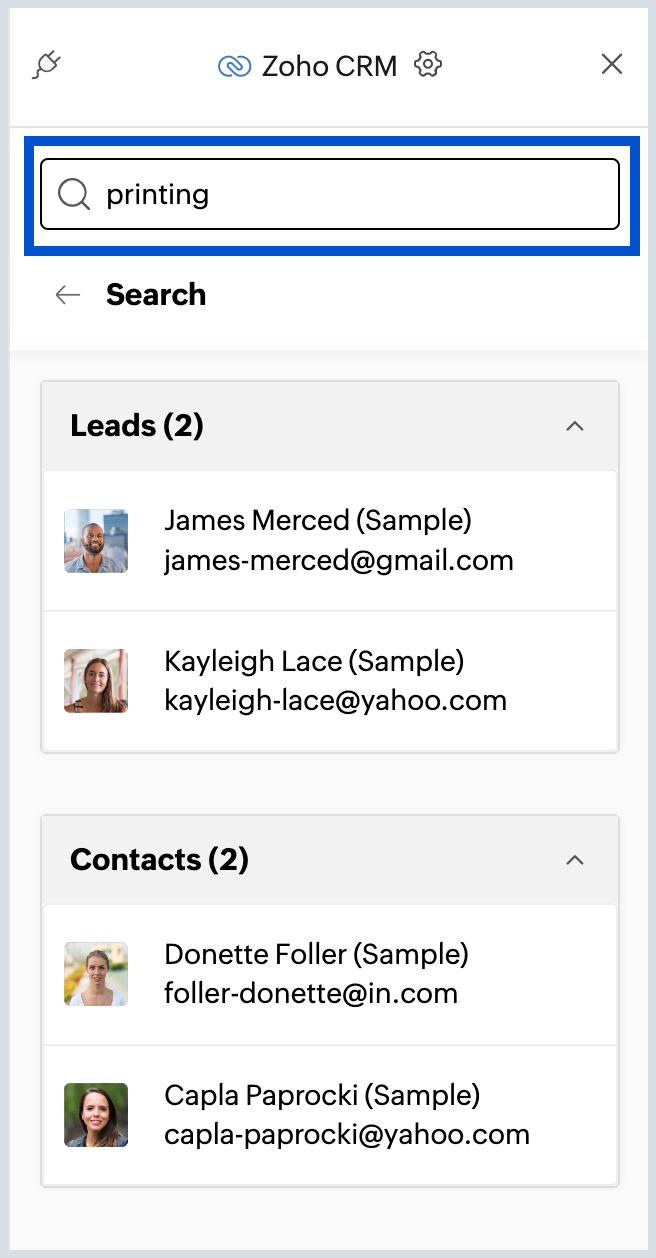Open Capla Paprocki (Sample) contact
The image size is (656, 1258).
click(330, 1115)
